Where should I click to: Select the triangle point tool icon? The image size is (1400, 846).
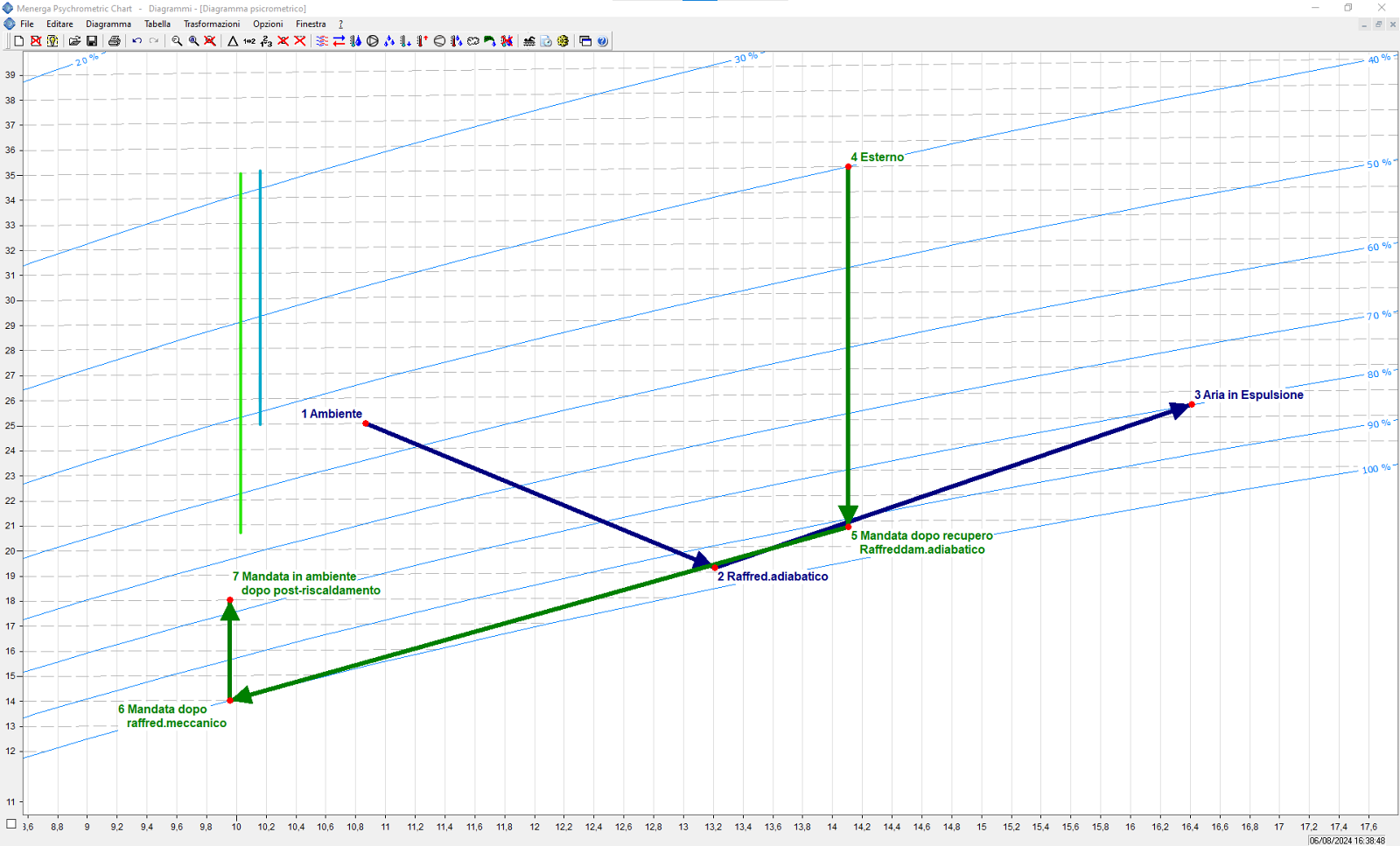click(233, 41)
